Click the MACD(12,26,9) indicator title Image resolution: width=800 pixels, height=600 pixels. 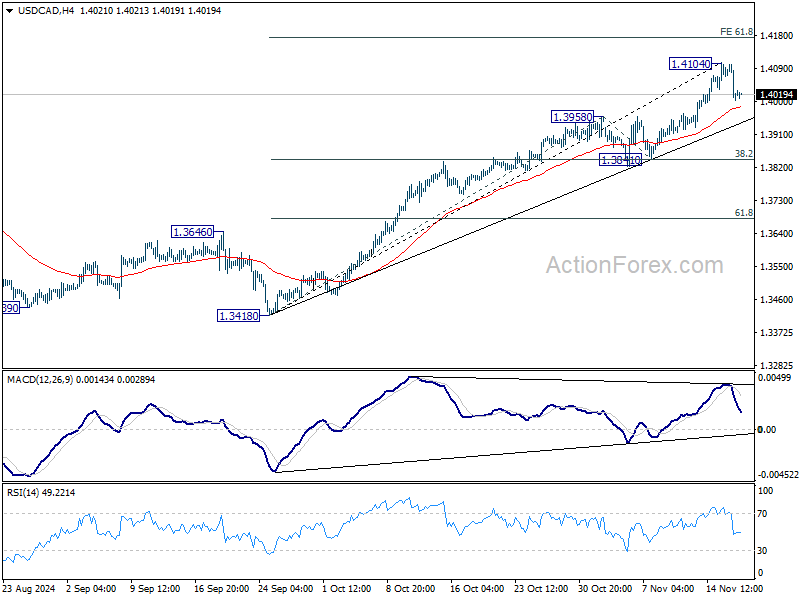point(40,380)
